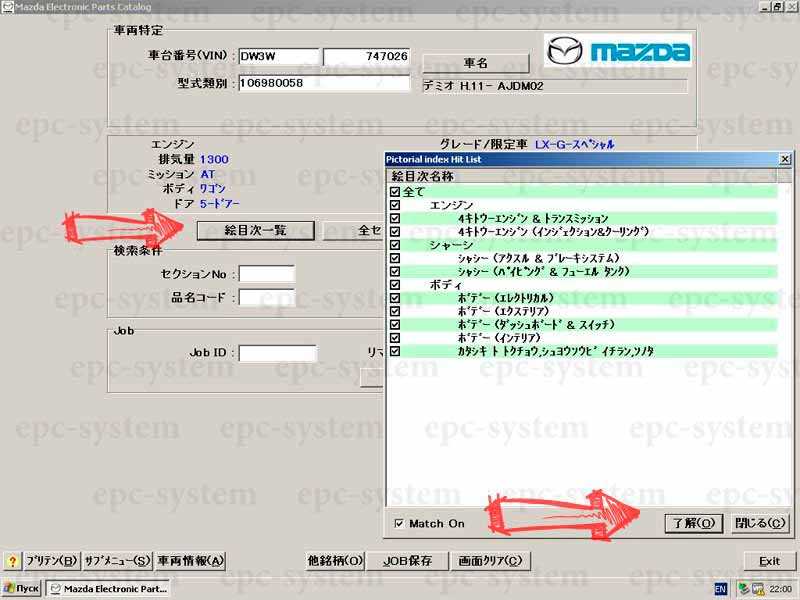Uncheck ボデー (インテリア) checkbox
Viewport: 800px width, 600px height.
pyautogui.click(x=394, y=338)
